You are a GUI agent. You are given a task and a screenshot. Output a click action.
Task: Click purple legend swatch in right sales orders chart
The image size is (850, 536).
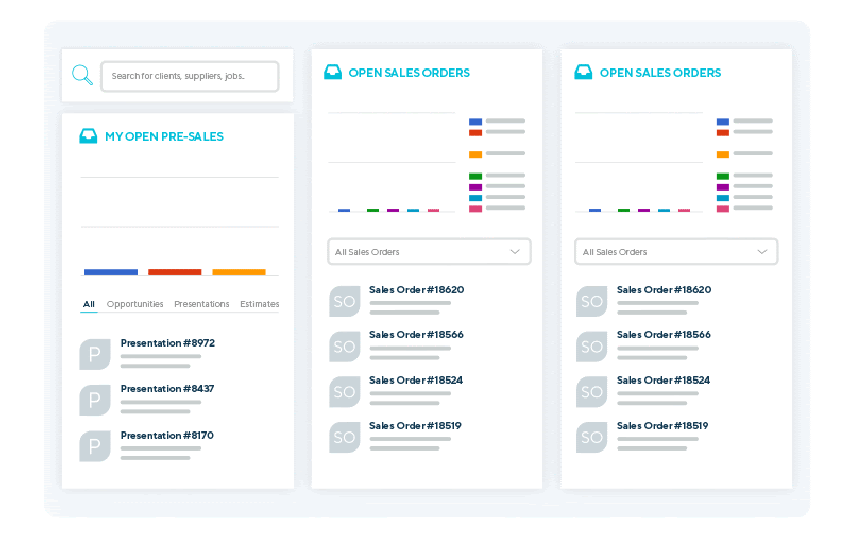723,187
